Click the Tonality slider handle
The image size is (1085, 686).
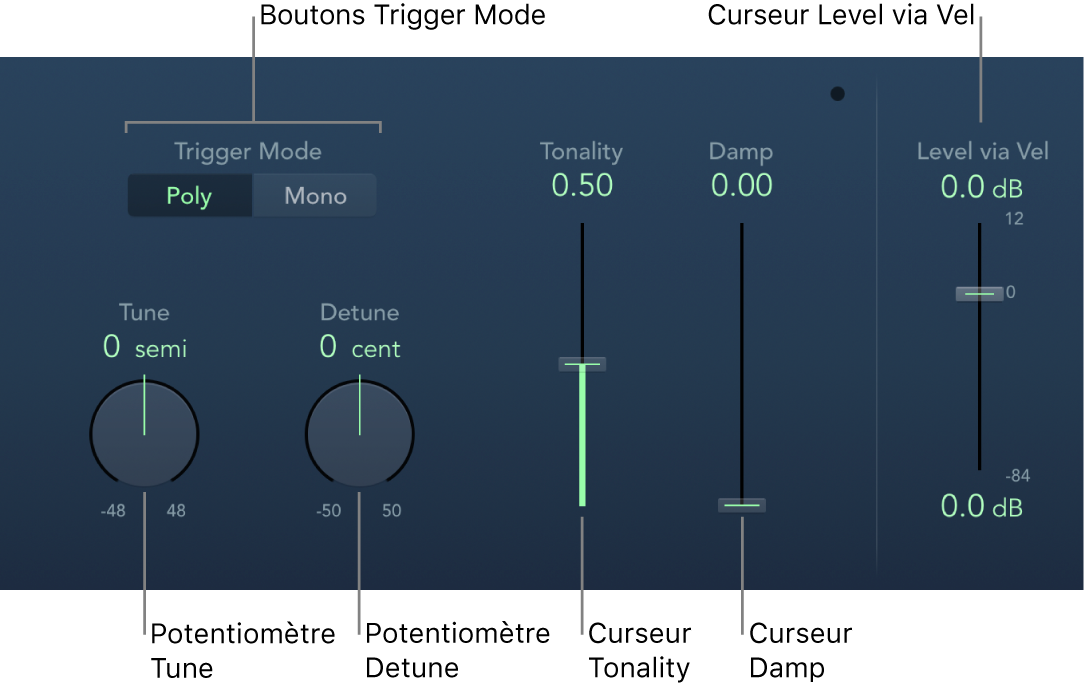(582, 364)
